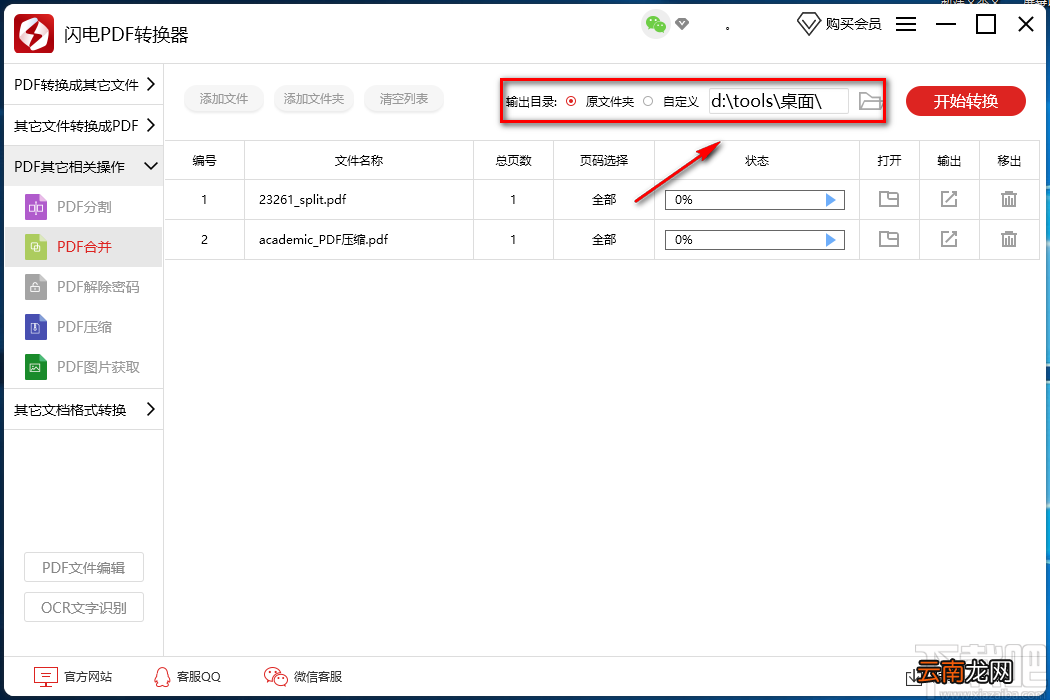Image resolution: width=1050 pixels, height=700 pixels.
Task: Click the PDF压缩 sidebar icon
Action: (36, 327)
